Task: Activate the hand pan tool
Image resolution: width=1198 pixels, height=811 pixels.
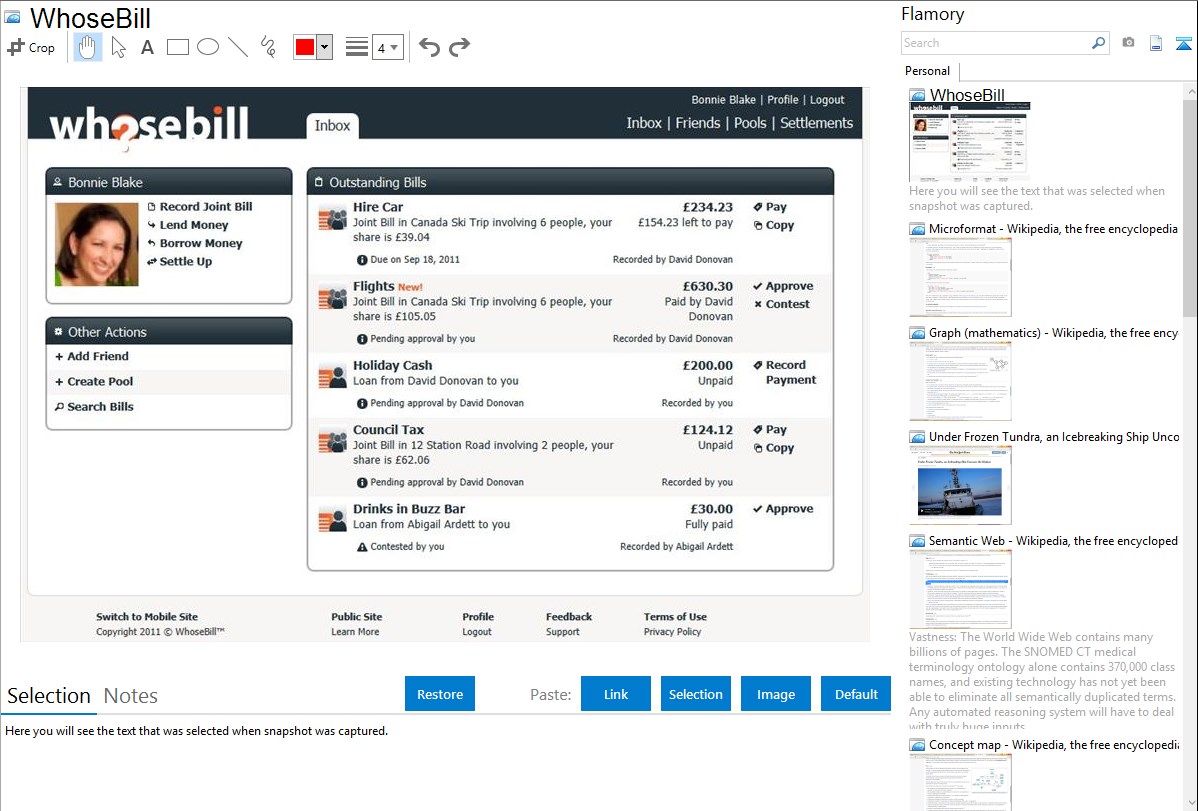Action: 88,47
